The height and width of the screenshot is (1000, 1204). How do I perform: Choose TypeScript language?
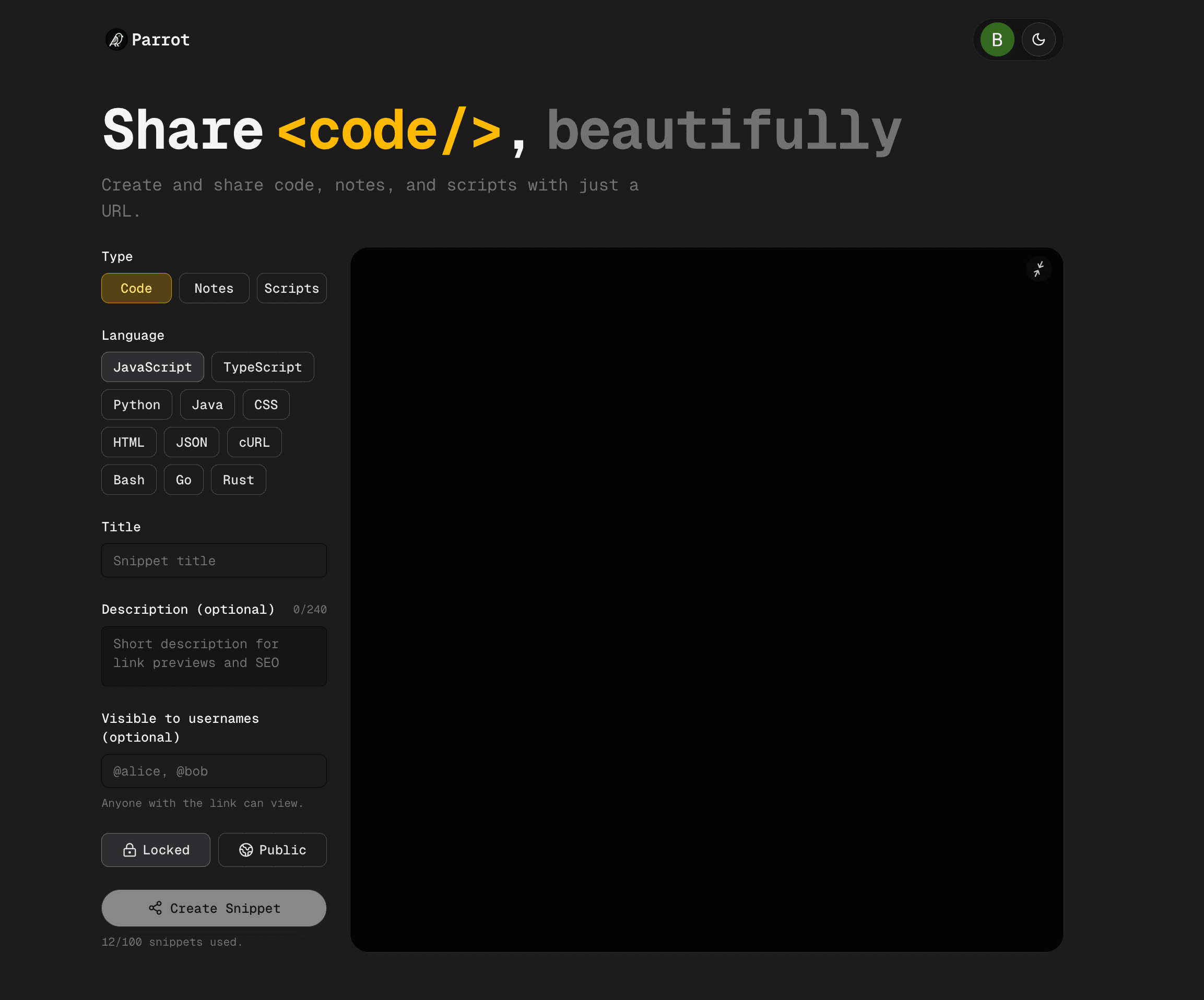pos(263,367)
